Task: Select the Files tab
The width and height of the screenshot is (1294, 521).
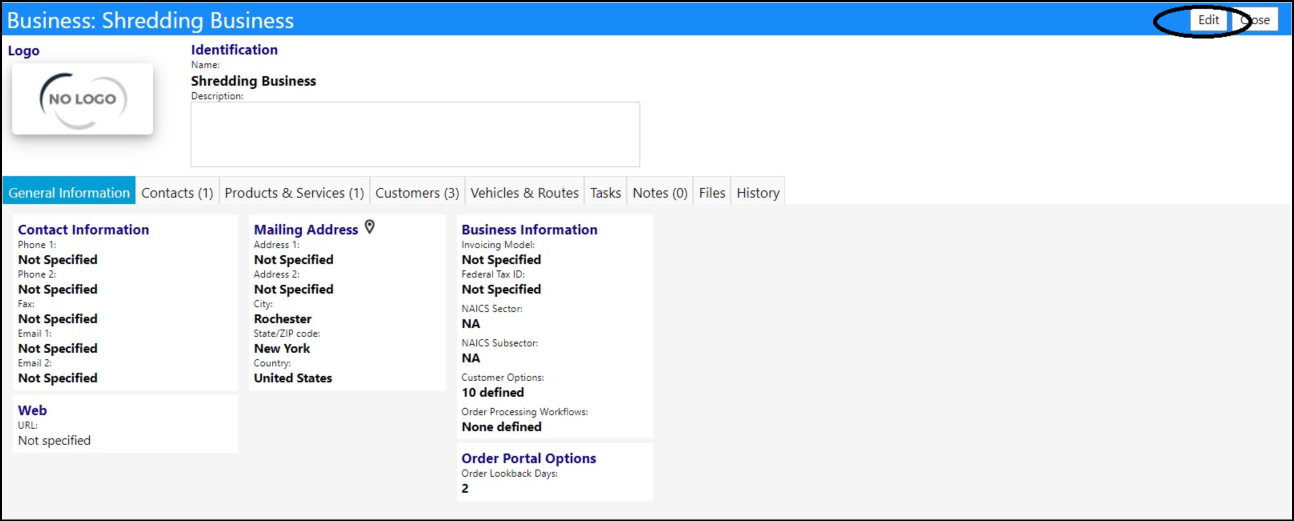Action: pyautogui.click(x=712, y=193)
